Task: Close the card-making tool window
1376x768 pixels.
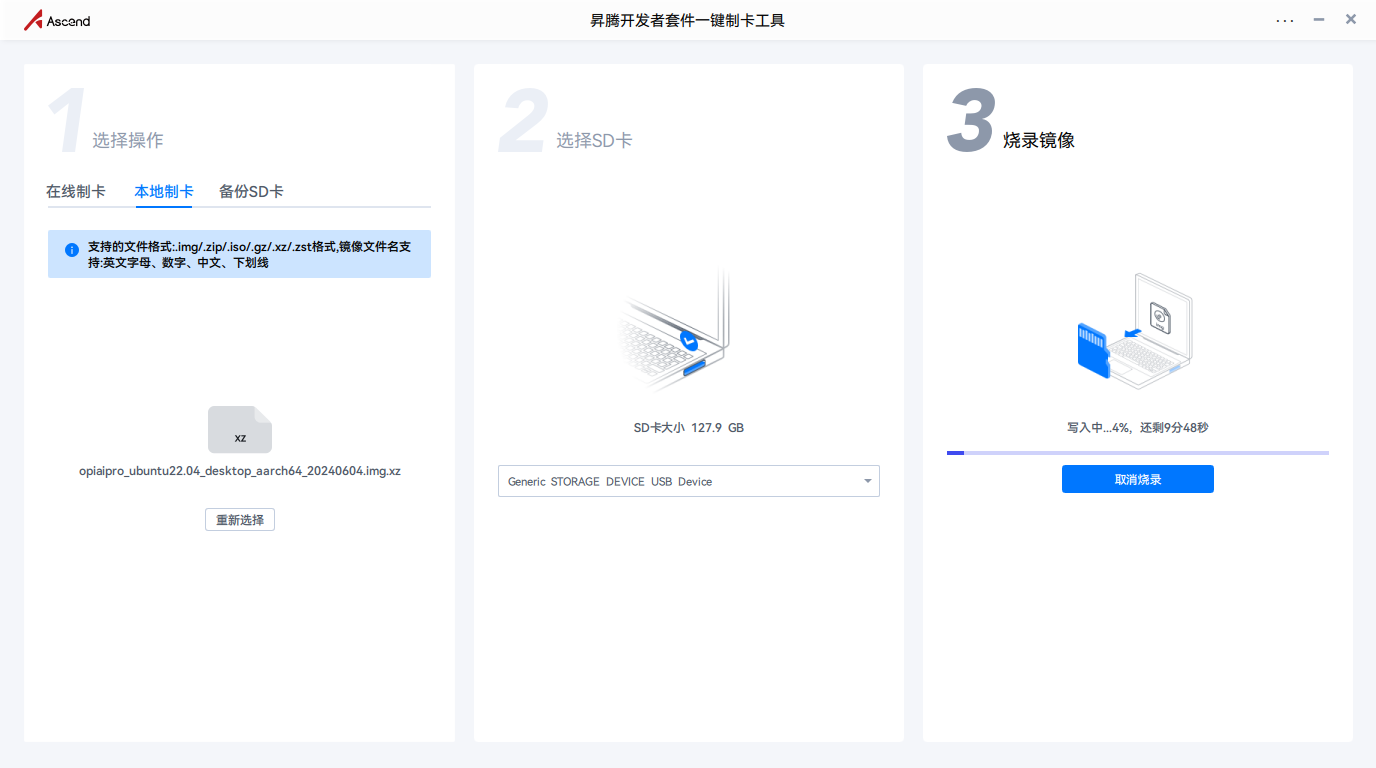Action: click(x=1351, y=19)
